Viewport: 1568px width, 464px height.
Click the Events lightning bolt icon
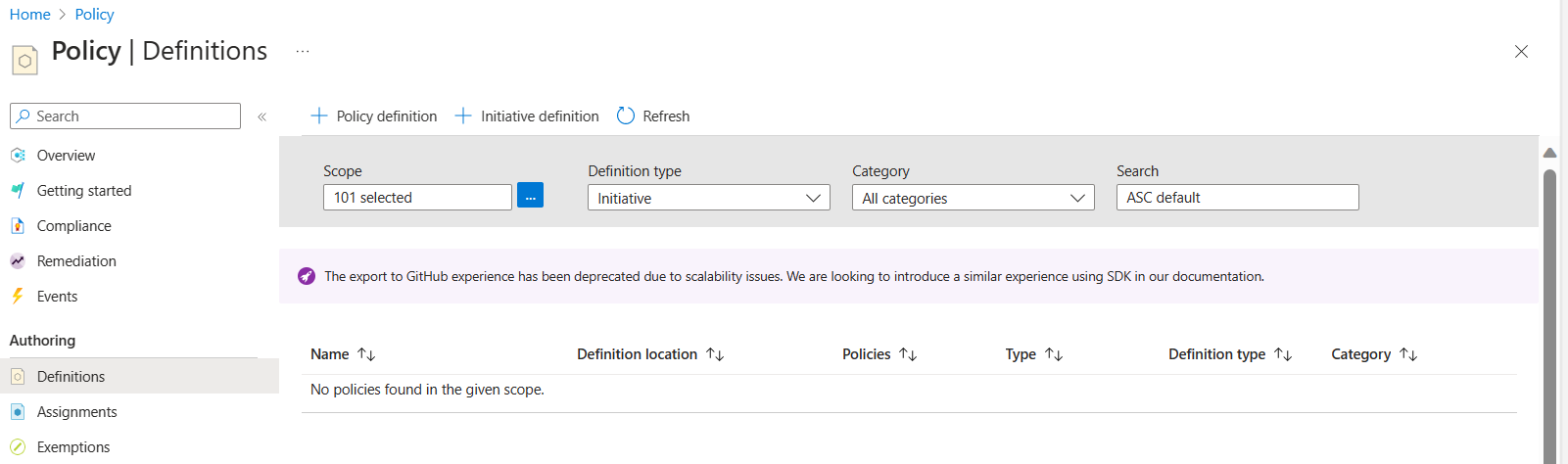point(18,297)
